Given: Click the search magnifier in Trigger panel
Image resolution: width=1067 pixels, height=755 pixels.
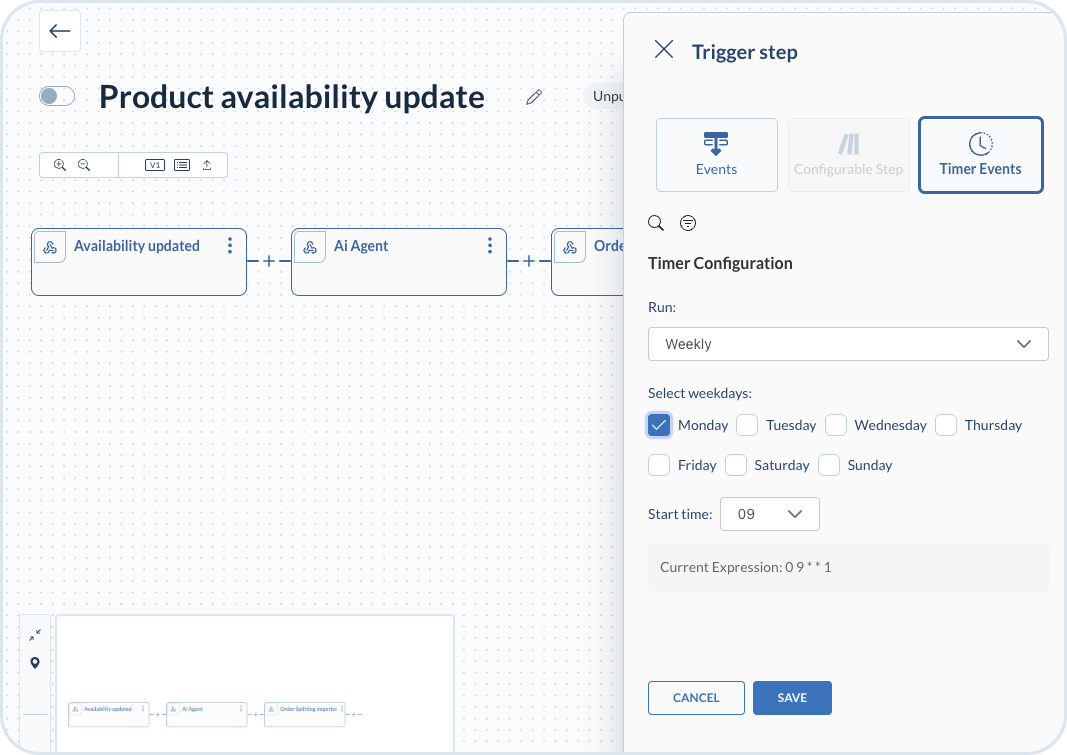Looking at the screenshot, I should (656, 223).
